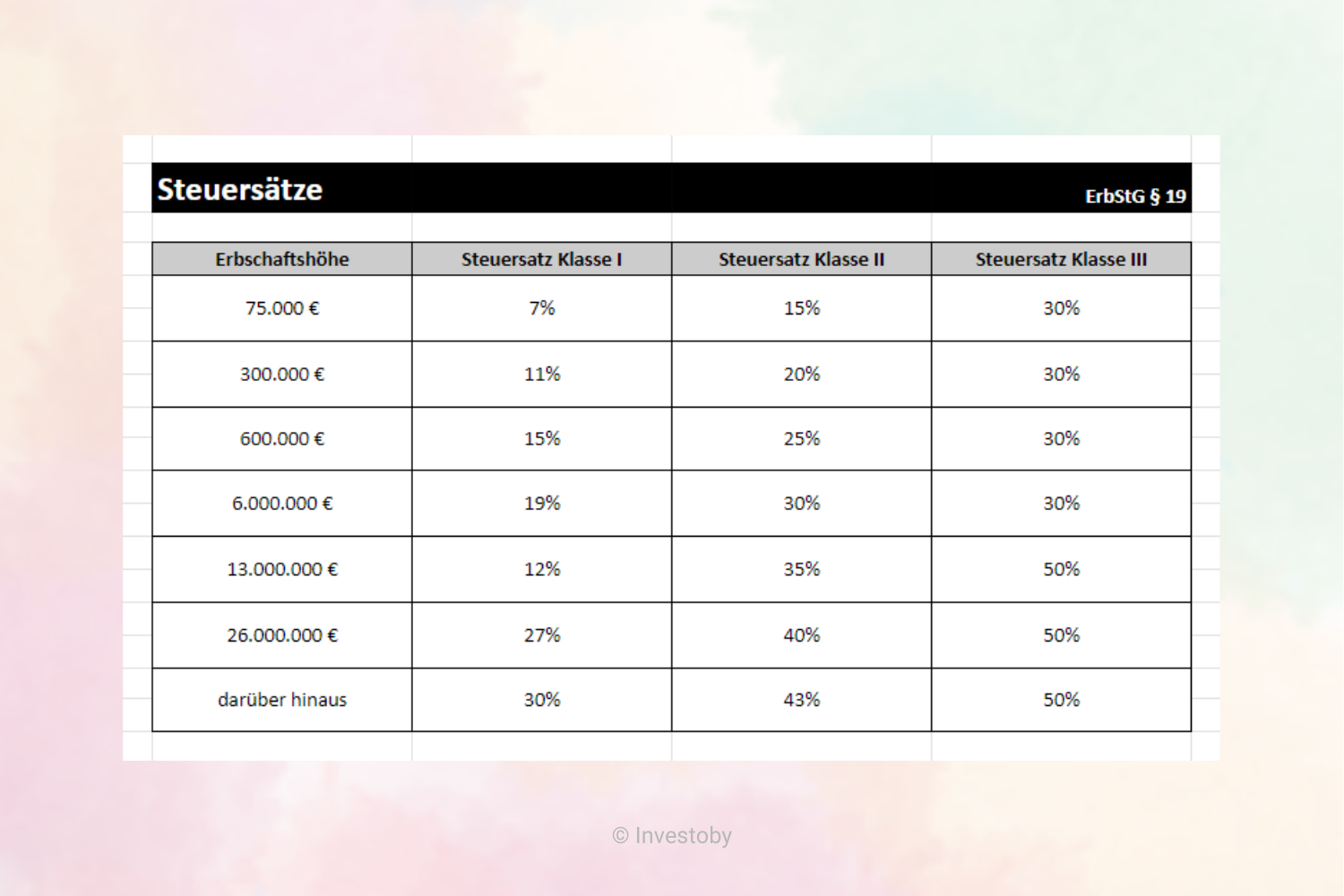
Task: Select the "Erbschaftshöhe" column header
Action: click(281, 259)
